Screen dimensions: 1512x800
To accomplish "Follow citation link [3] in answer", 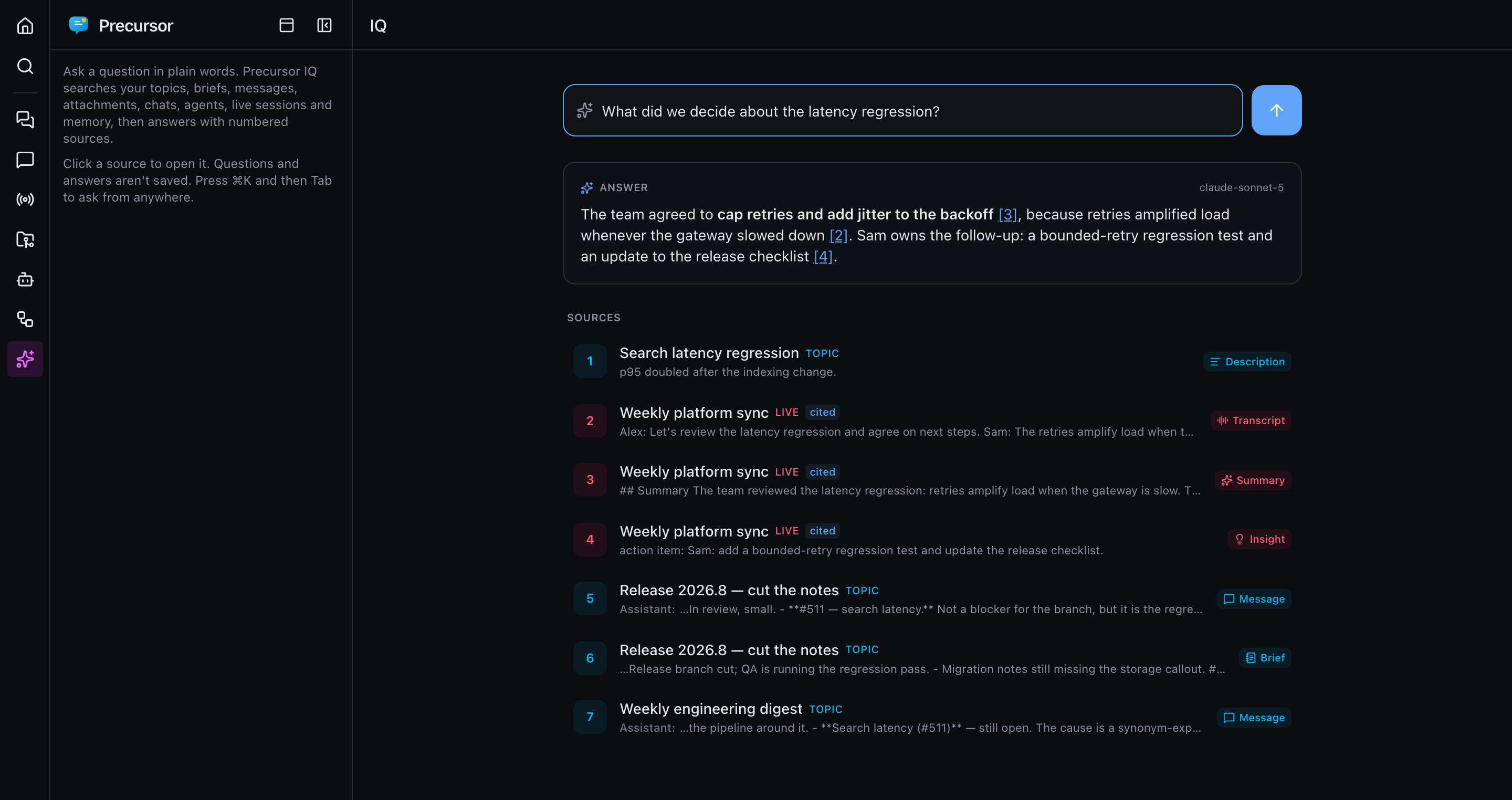I will (1007, 215).
